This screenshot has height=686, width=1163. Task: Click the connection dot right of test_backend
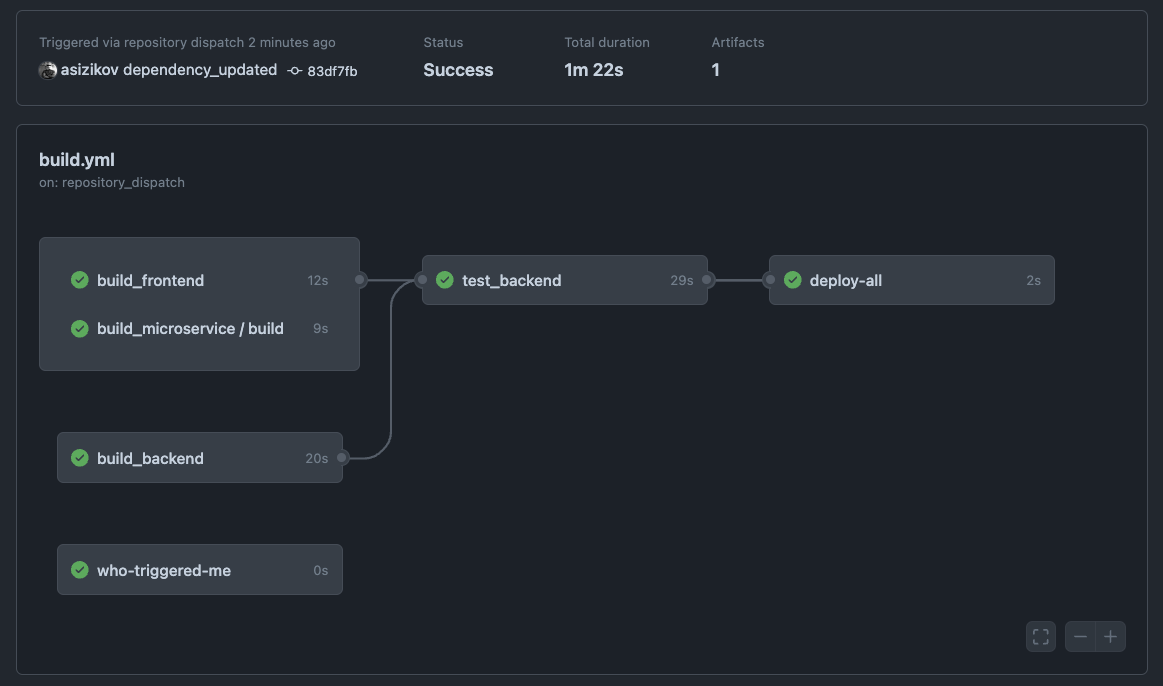[x=706, y=280]
